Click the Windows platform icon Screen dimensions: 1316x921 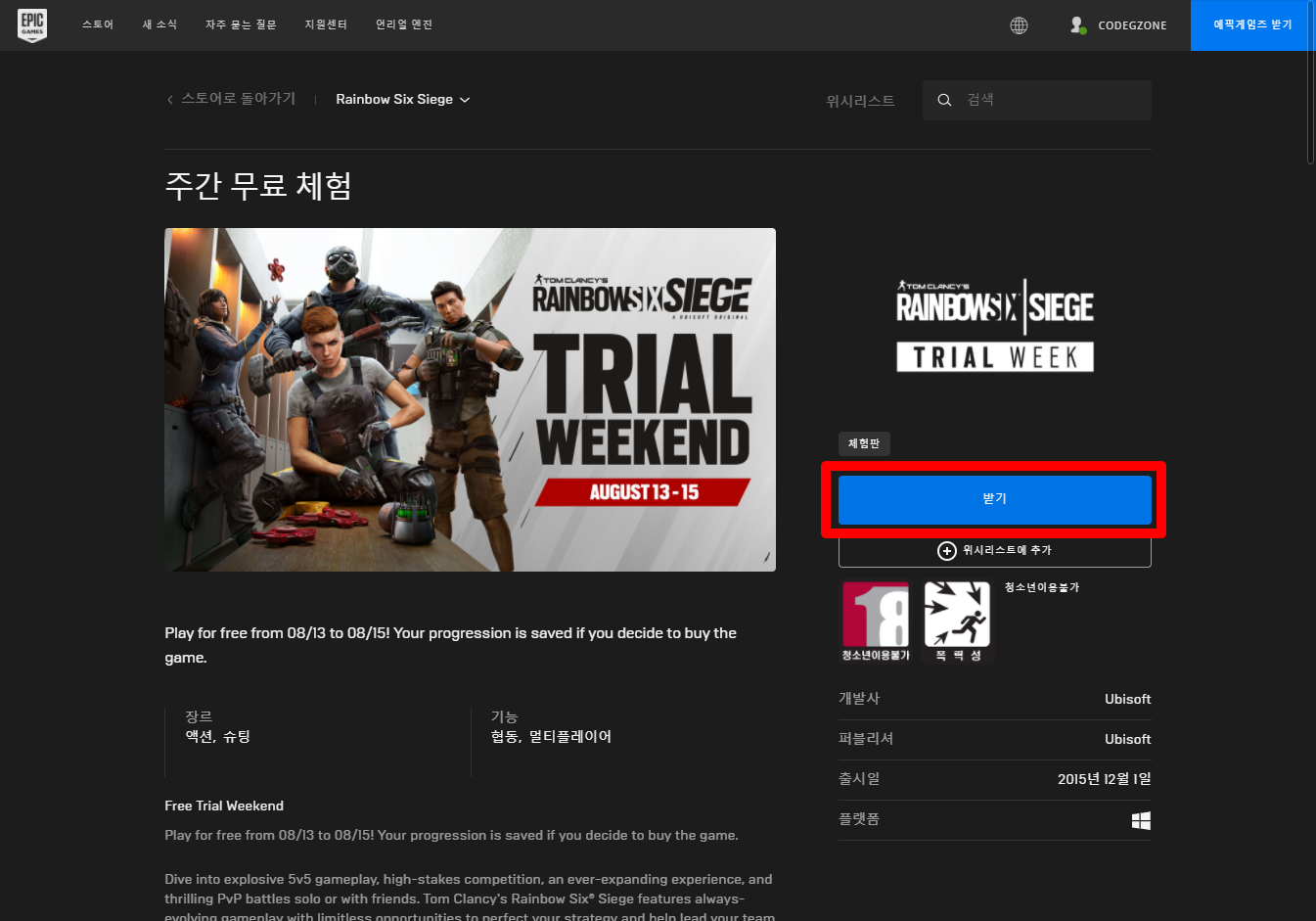1141,820
